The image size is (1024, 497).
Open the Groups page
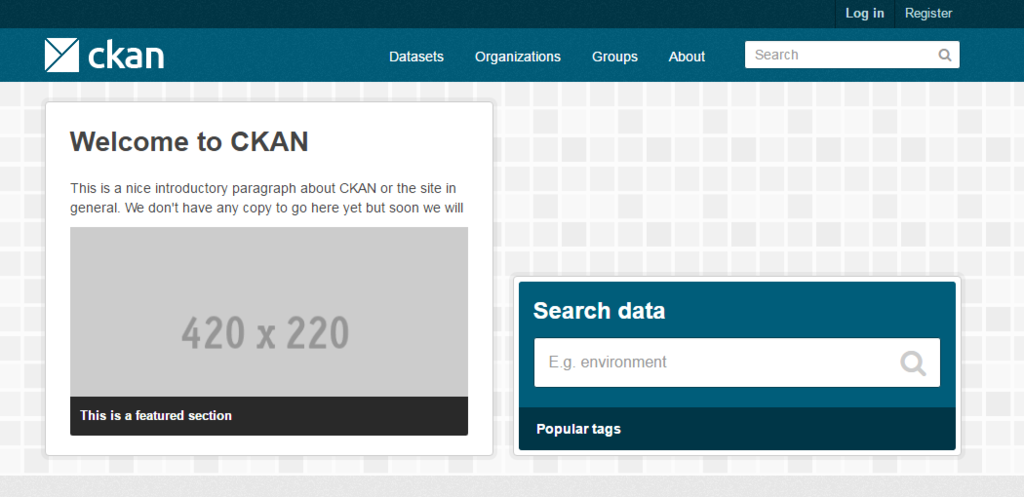pos(615,57)
